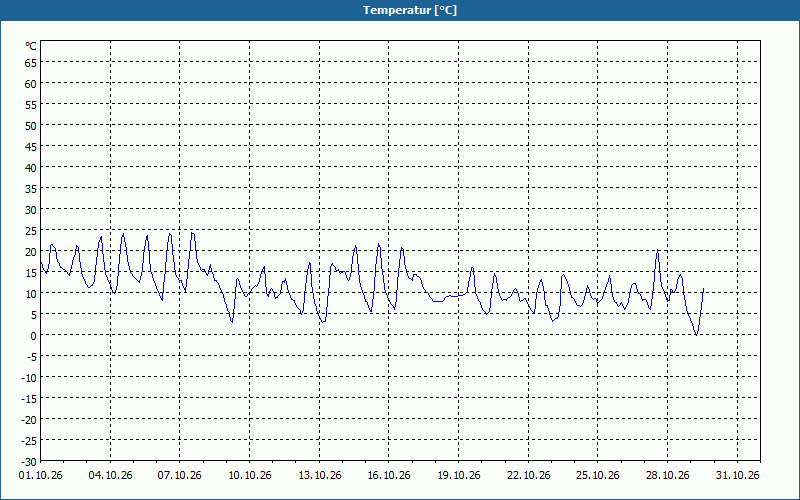Click the Temperatur [°C] title bar
Viewport: 800px width, 500px height.
click(x=400, y=10)
